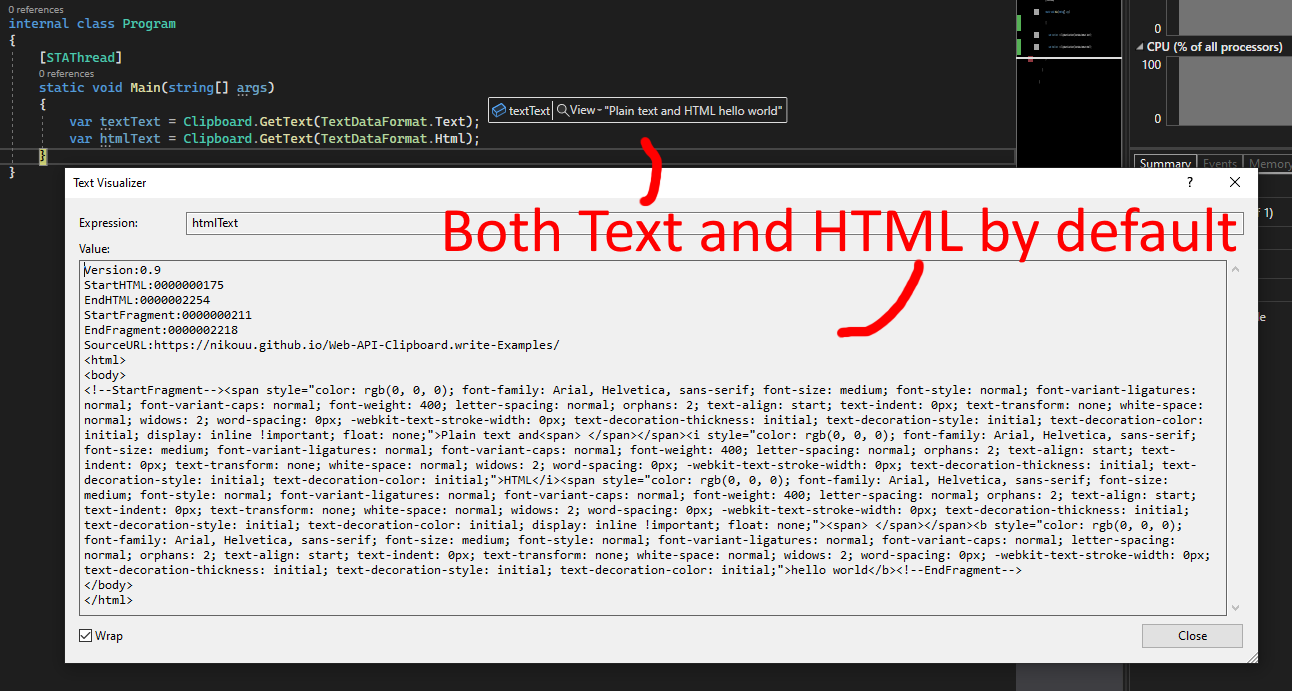The image size is (1292, 691).
Task: Click the yellow execution marker in the editor gutter
Action: pos(42,156)
